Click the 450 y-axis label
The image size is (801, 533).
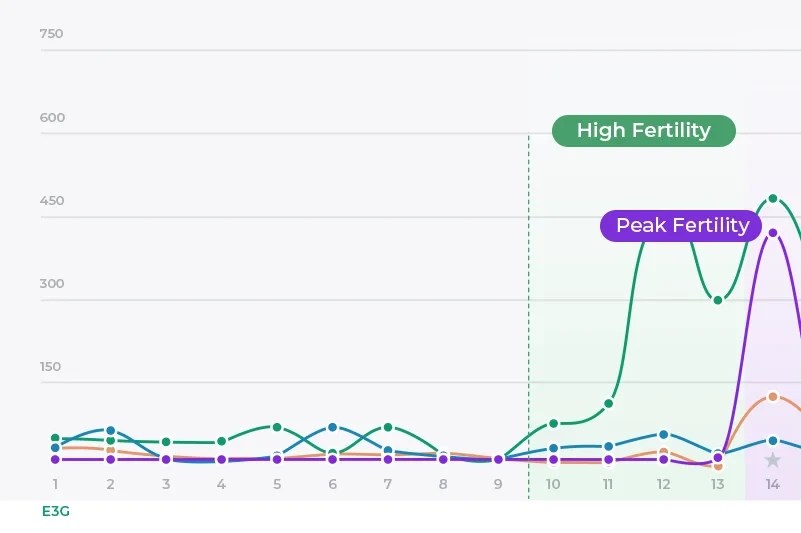click(52, 200)
